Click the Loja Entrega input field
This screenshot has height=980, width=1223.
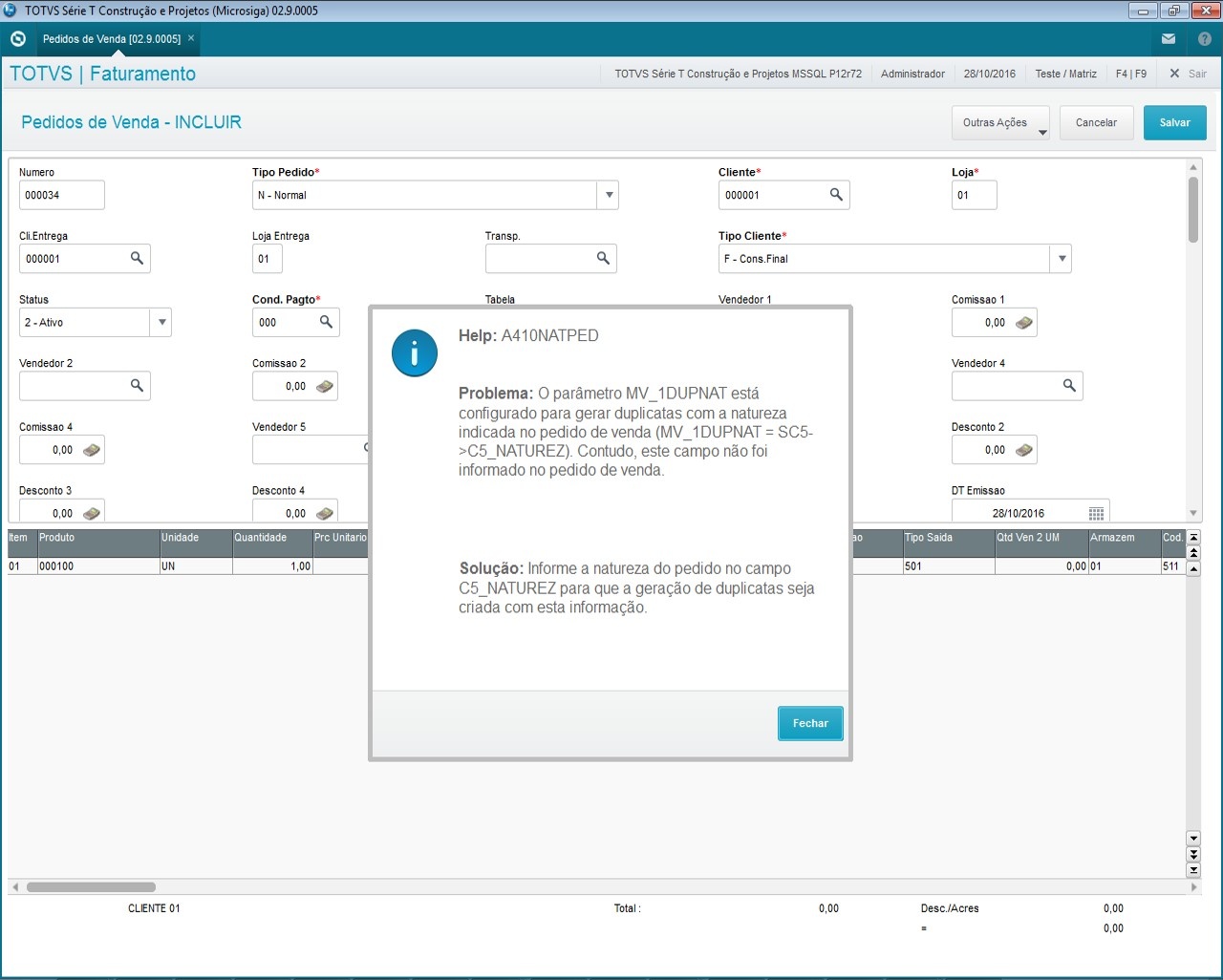[x=268, y=259]
